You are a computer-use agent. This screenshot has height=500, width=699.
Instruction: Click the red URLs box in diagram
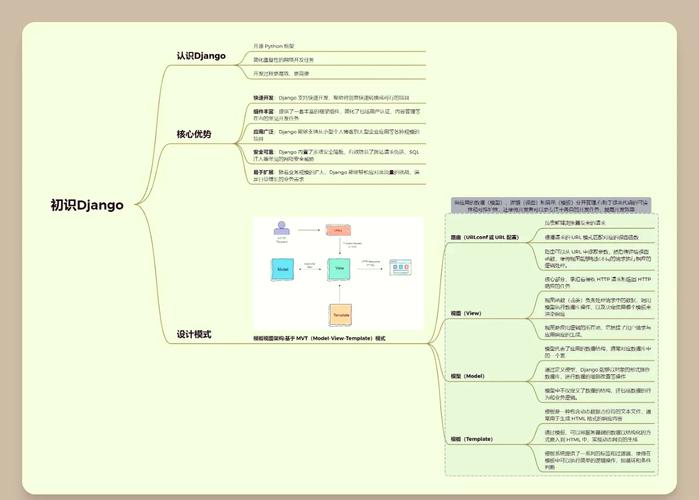[x=338, y=230]
